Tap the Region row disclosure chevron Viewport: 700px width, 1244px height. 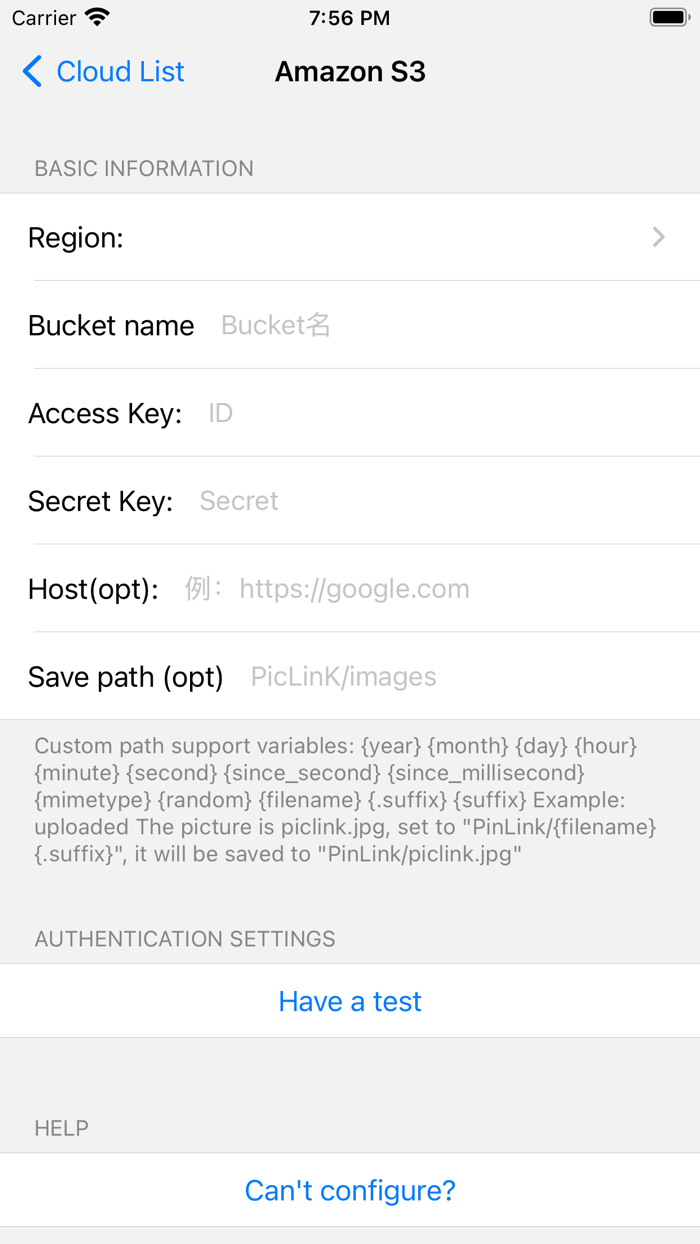tap(658, 237)
